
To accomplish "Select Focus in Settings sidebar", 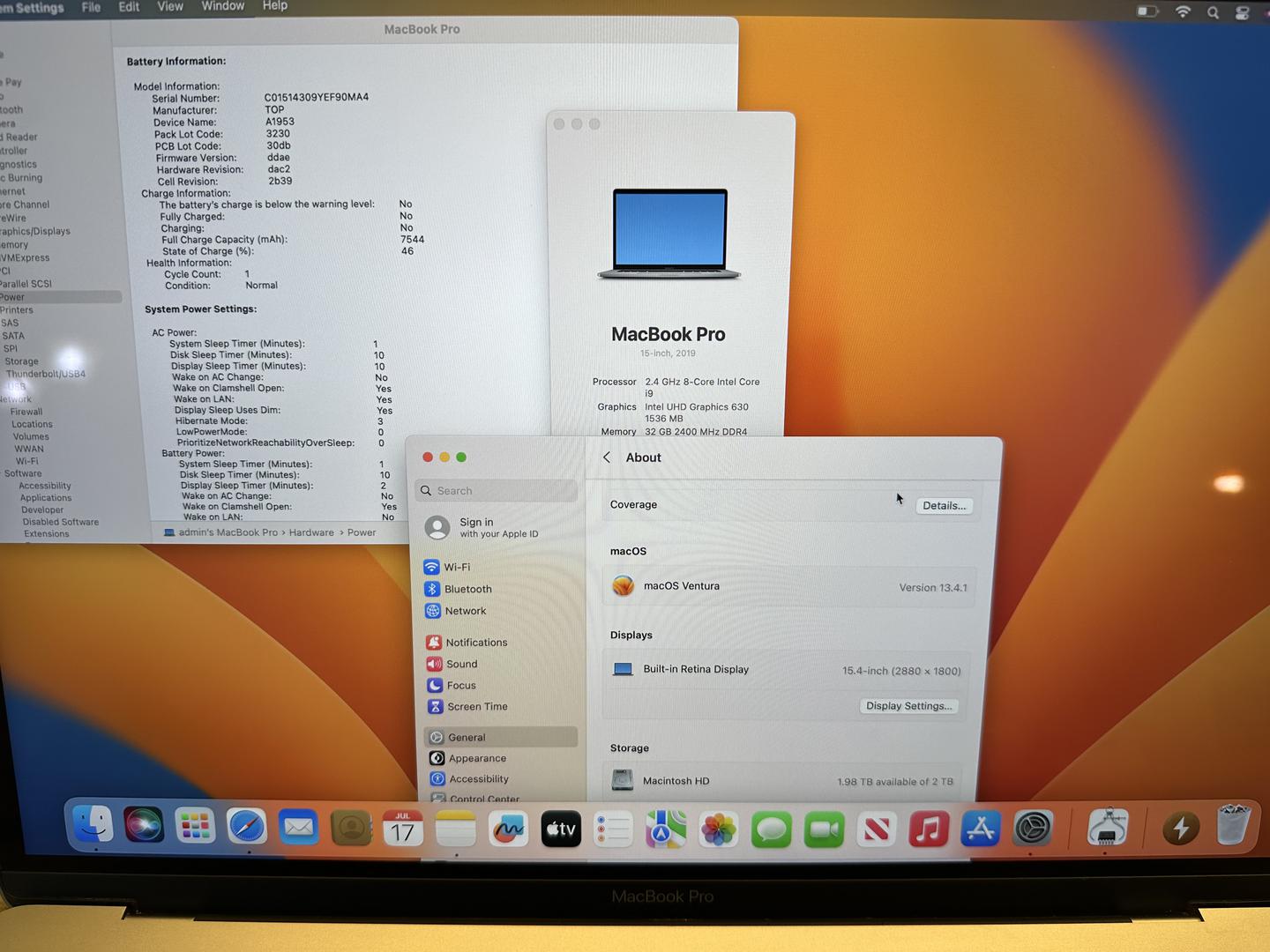I will click(x=452, y=685).
